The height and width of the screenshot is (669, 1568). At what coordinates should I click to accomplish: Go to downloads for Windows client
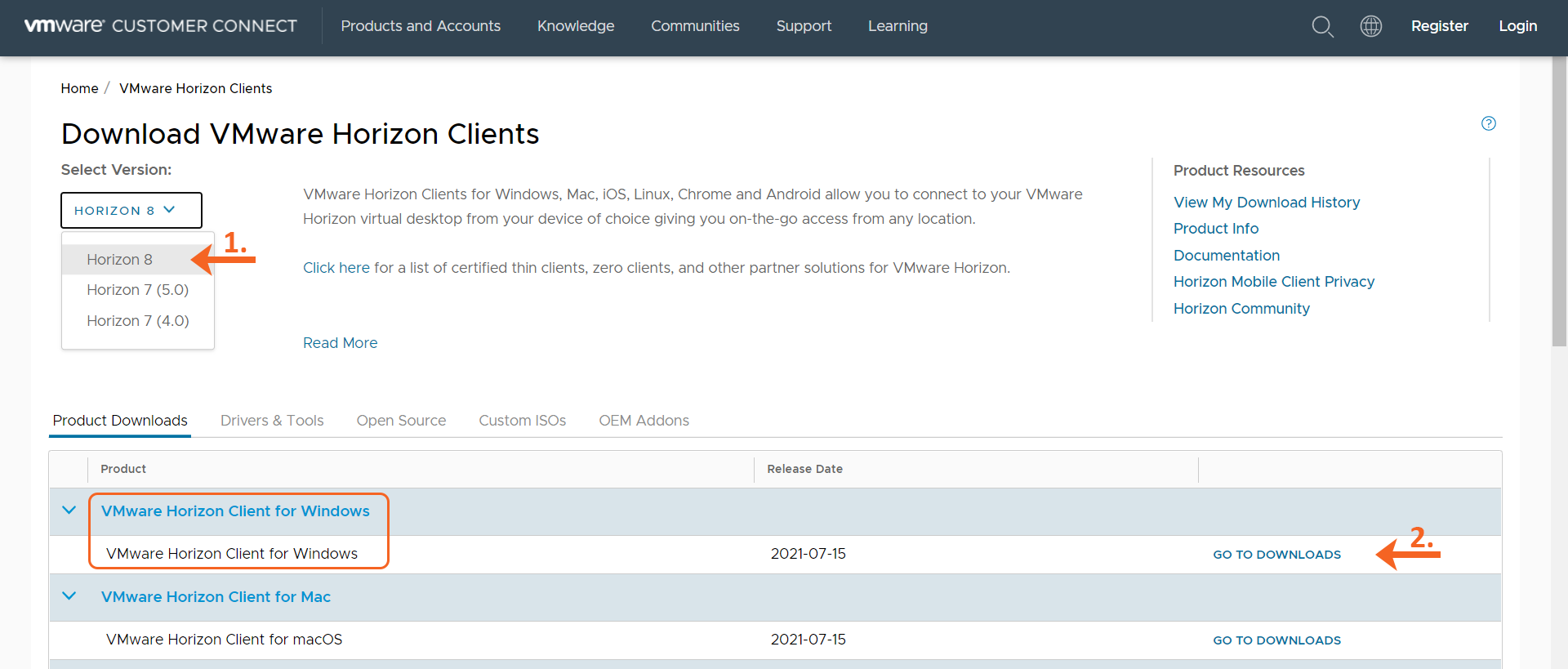pyautogui.click(x=1276, y=555)
